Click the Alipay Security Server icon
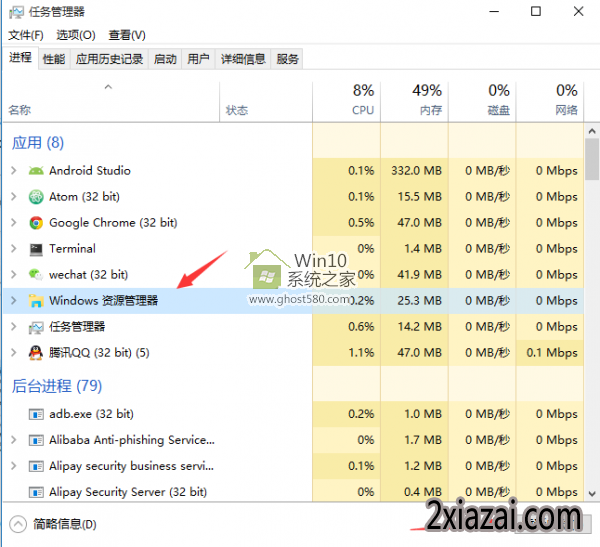 pyautogui.click(x=36, y=492)
